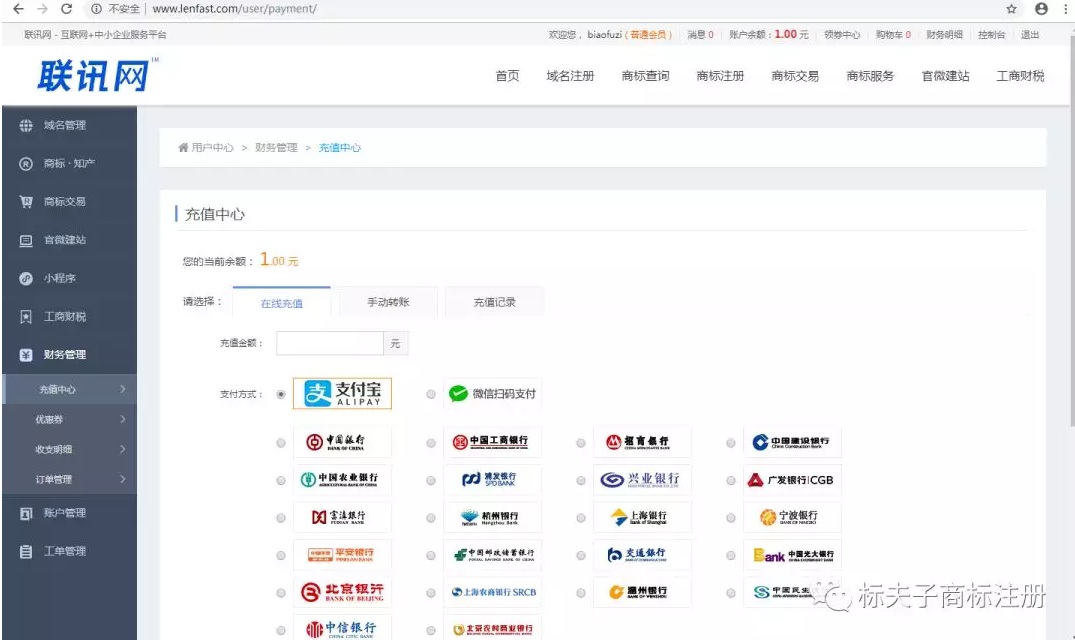Select the 浦发银行 radio button
1075x640 pixels.
click(x=431, y=480)
